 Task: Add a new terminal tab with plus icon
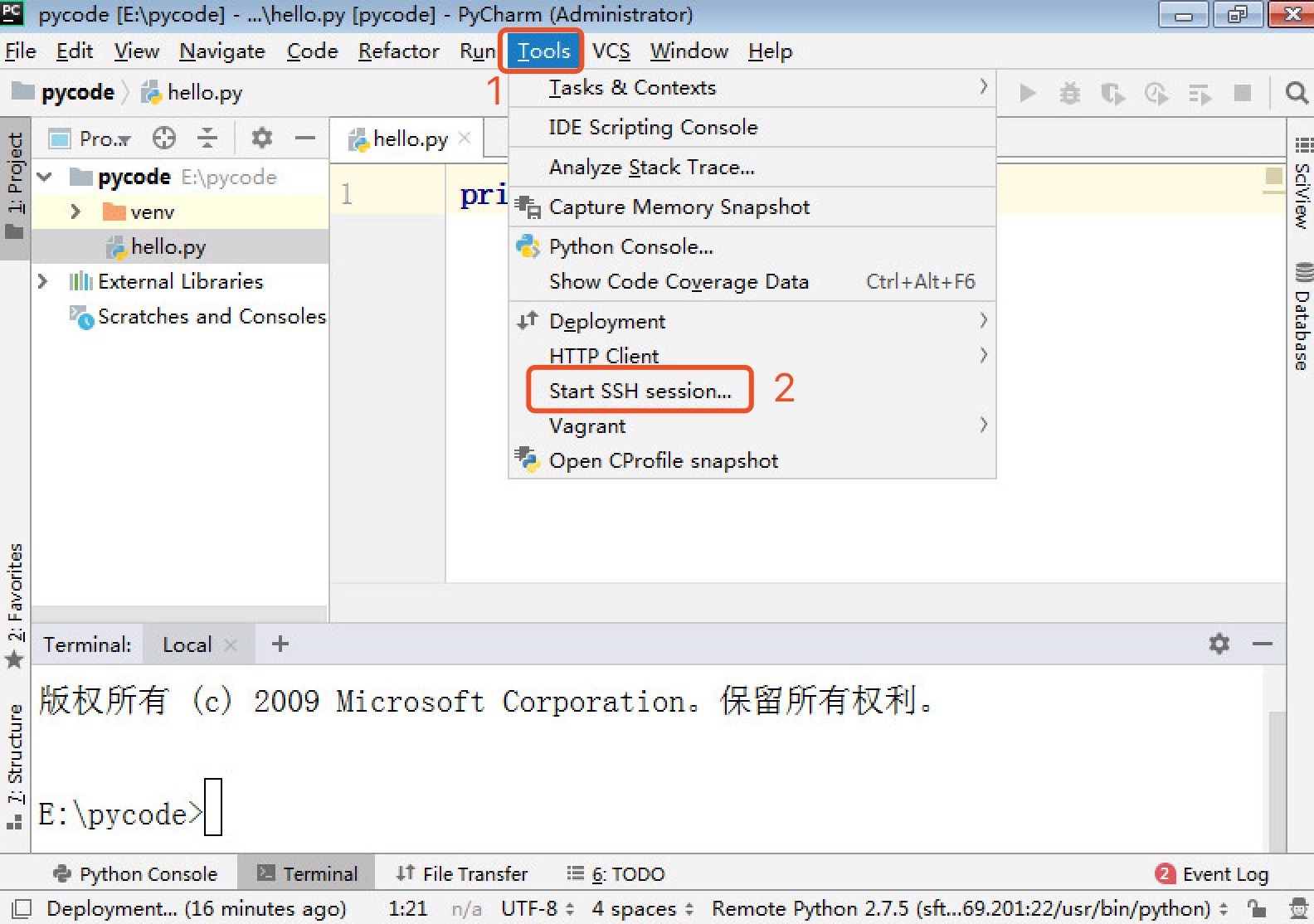[x=280, y=644]
